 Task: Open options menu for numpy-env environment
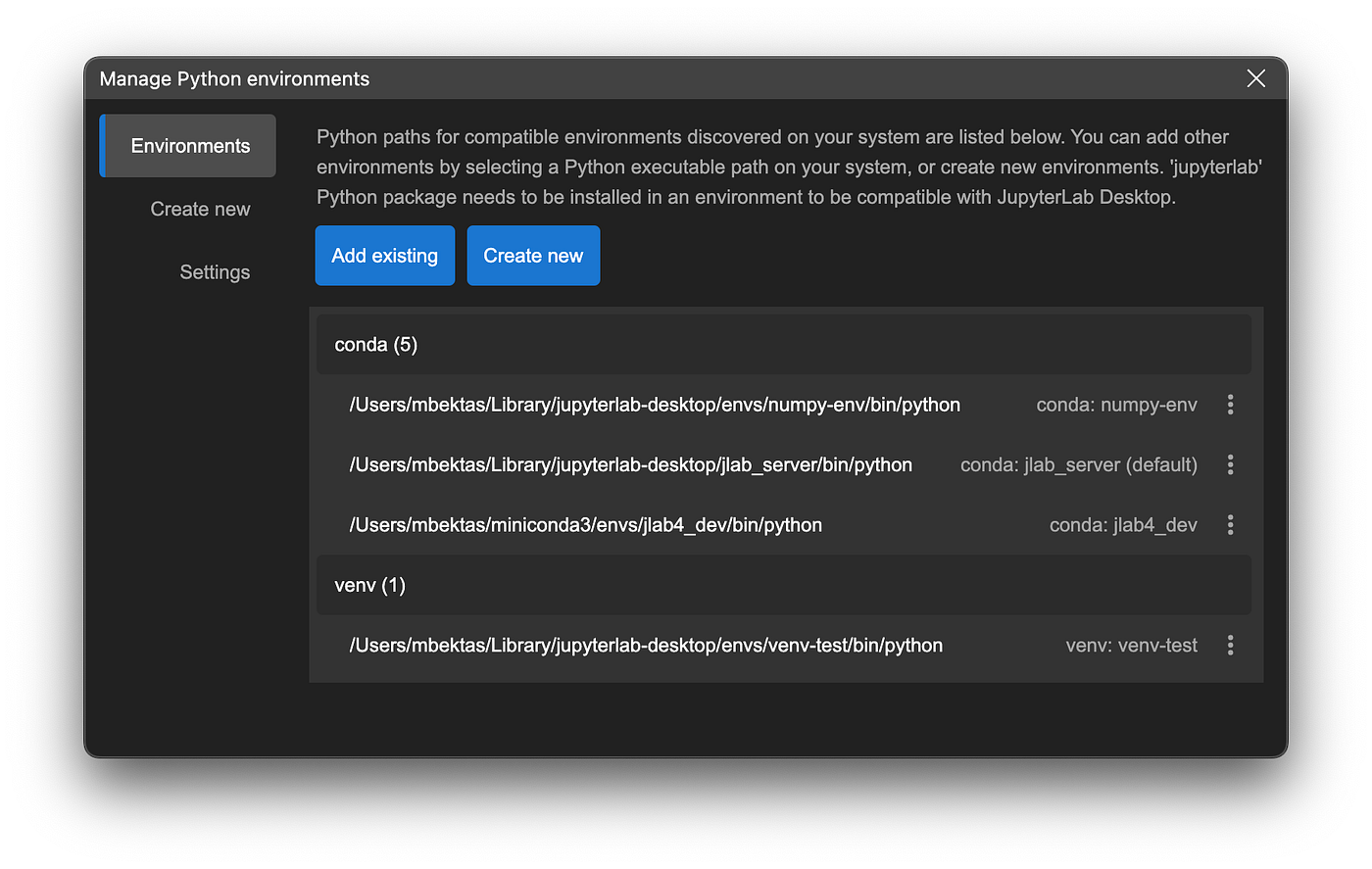1230,405
